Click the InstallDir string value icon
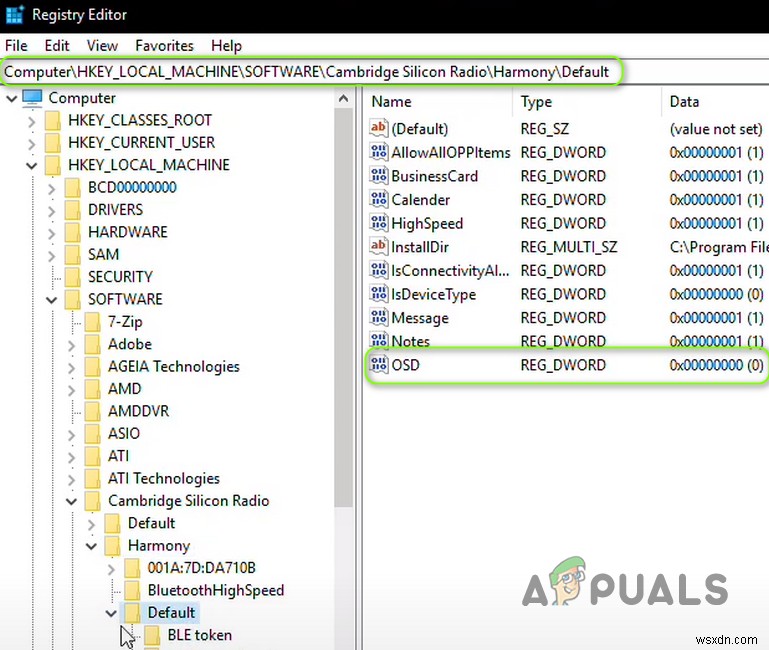Screen dimensions: 769x650 pos(379,247)
